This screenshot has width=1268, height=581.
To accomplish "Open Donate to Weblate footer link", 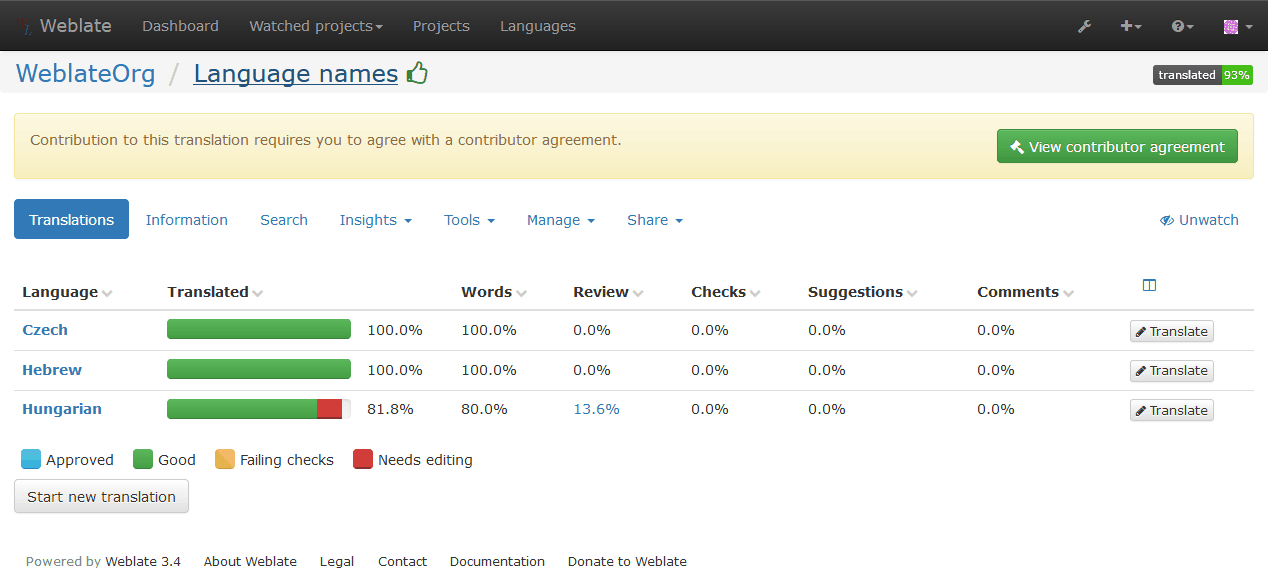I will tap(627, 561).
